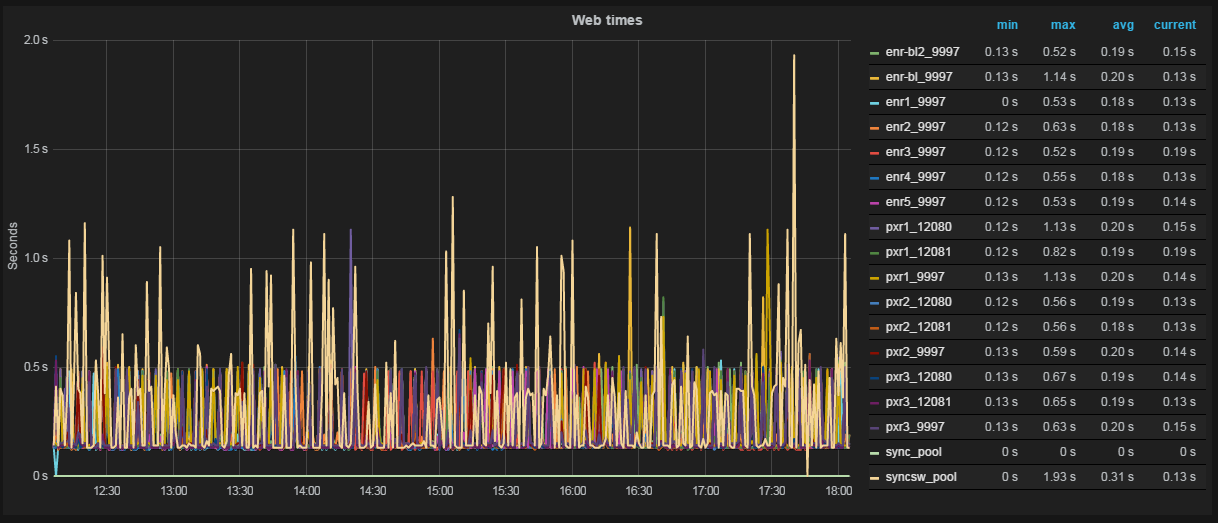Open color picker for enr-bl2_9997 swatch
This screenshot has width=1218, height=523.
[x=875, y=52]
